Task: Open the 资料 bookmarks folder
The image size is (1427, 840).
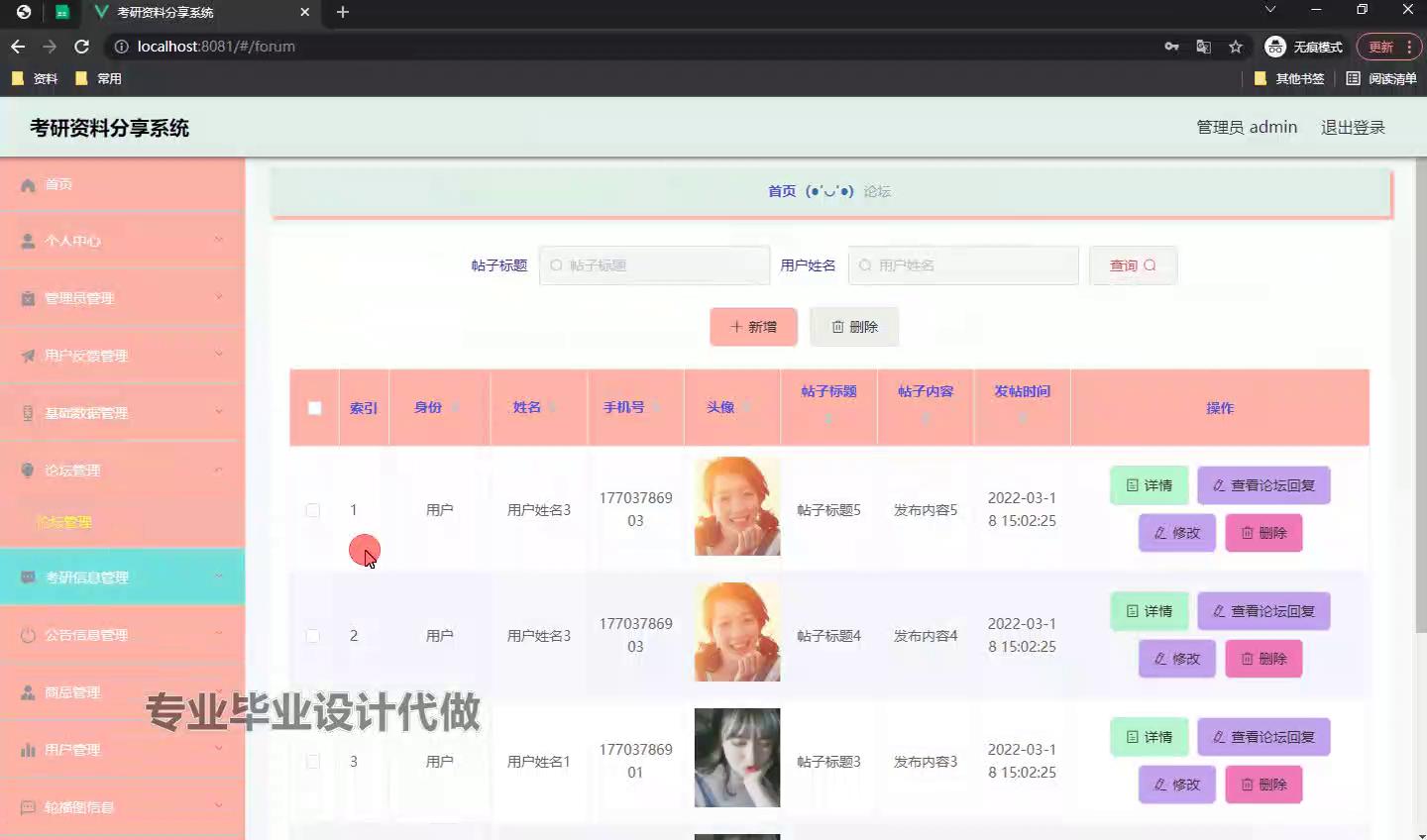Action: tap(35, 78)
